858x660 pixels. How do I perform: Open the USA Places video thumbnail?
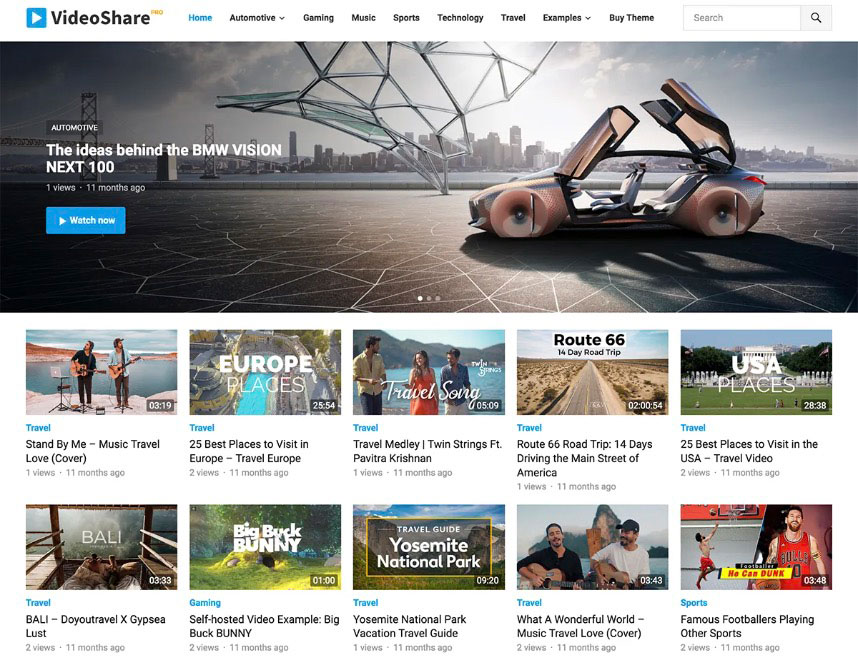(756, 372)
